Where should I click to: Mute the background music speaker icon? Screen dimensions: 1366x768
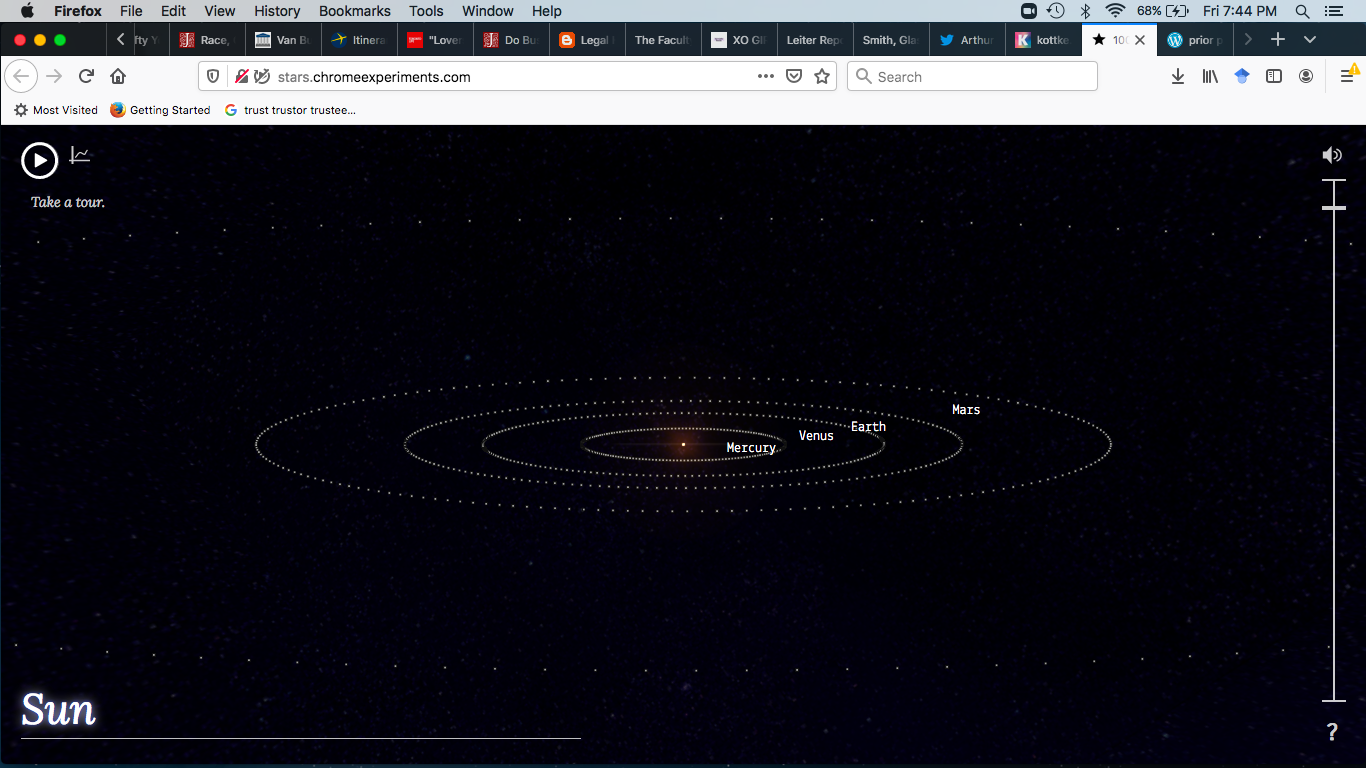[1332, 154]
